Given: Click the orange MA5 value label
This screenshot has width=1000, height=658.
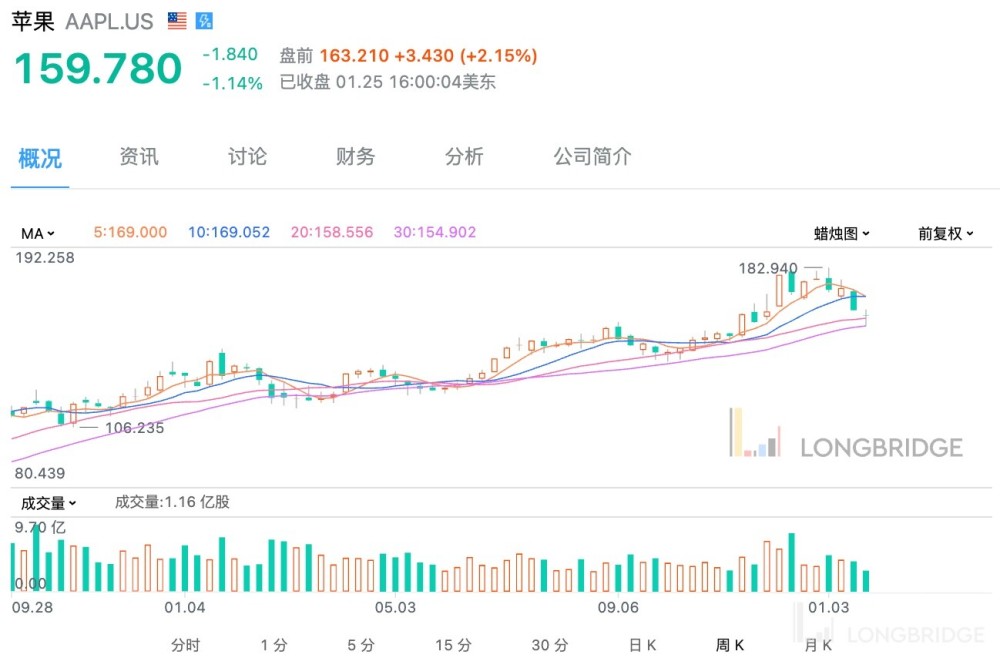Looking at the screenshot, I should [x=130, y=232].
